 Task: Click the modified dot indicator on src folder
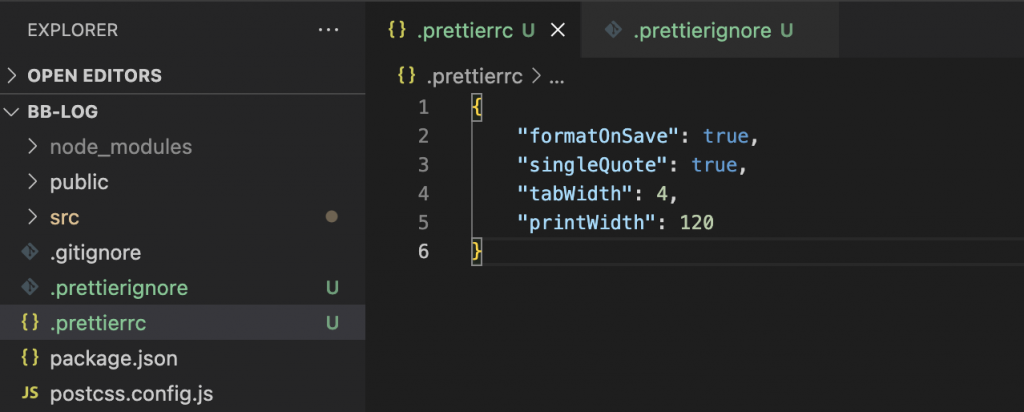point(332,216)
